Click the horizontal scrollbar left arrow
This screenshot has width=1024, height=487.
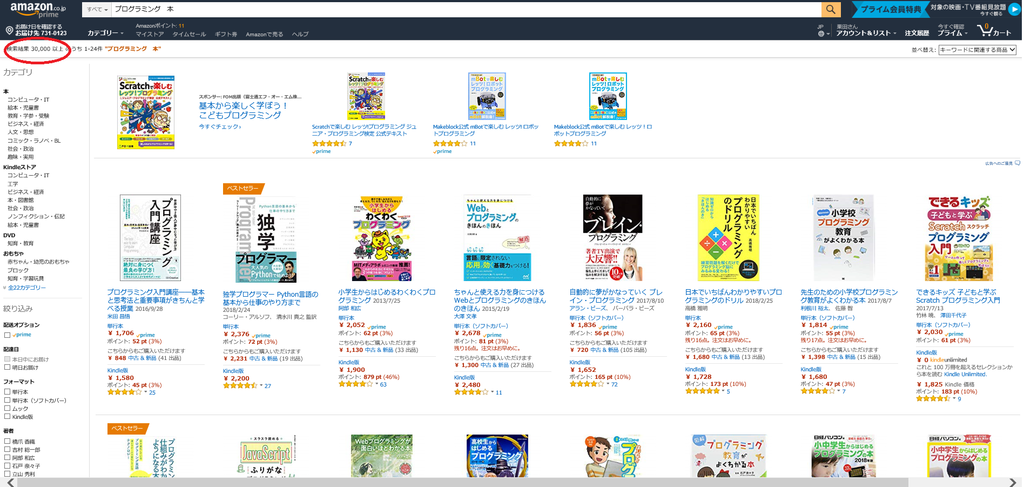click(9, 482)
